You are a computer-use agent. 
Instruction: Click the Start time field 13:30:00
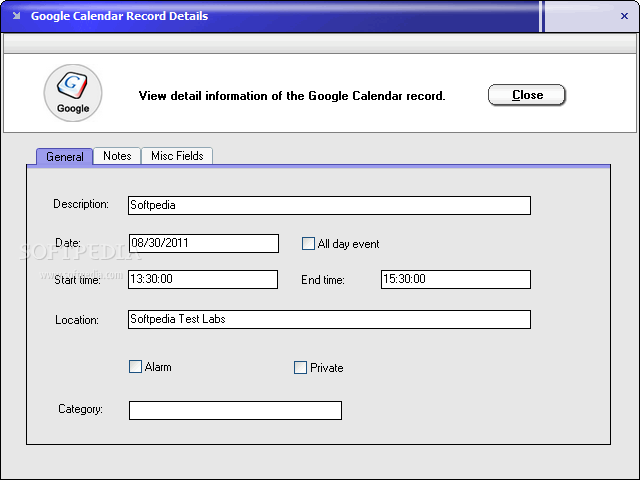pos(203,279)
